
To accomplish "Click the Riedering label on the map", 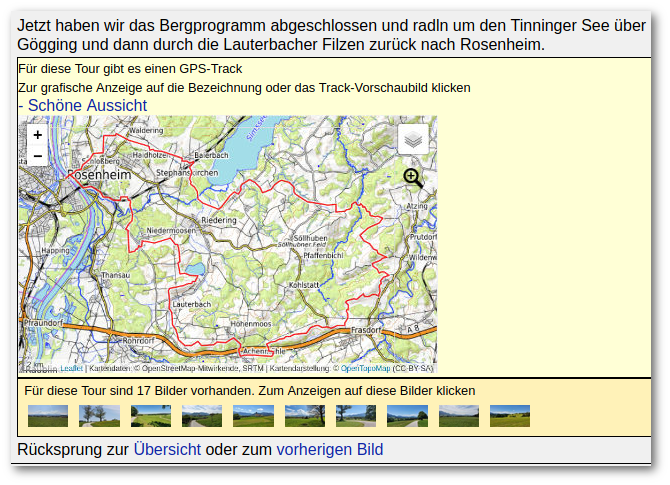I will tap(219, 220).
